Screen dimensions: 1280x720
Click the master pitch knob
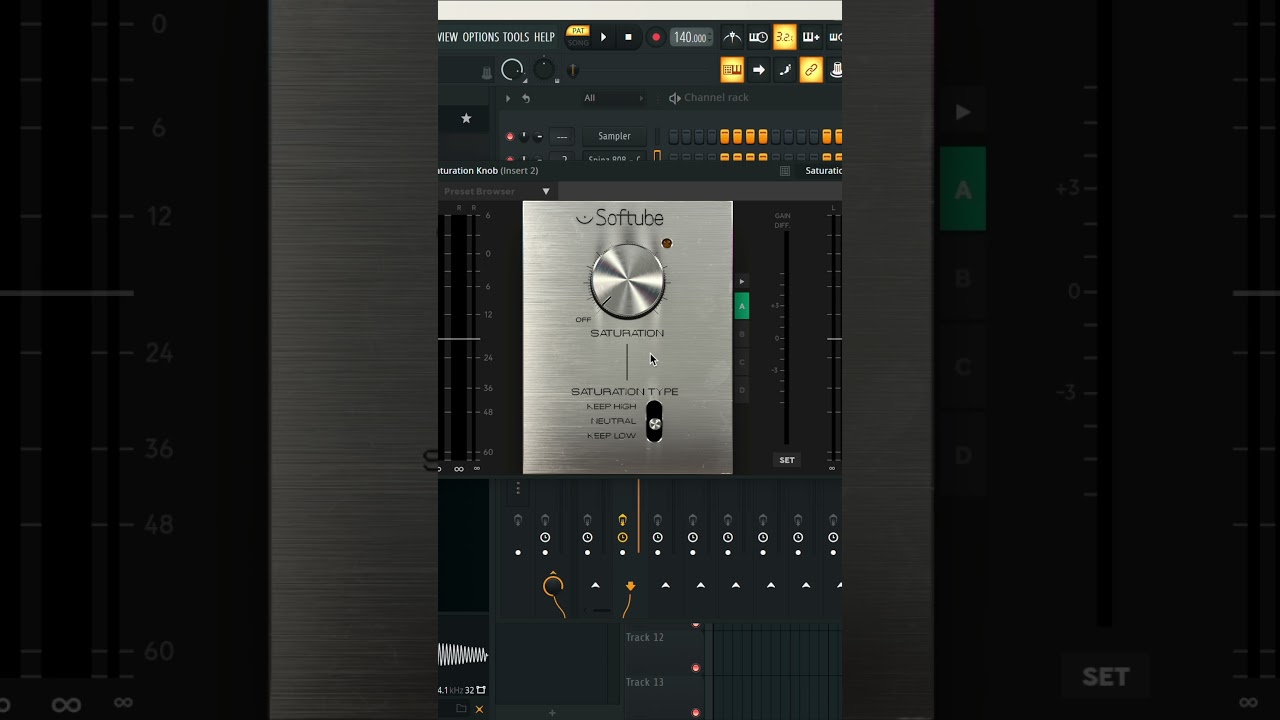544,69
